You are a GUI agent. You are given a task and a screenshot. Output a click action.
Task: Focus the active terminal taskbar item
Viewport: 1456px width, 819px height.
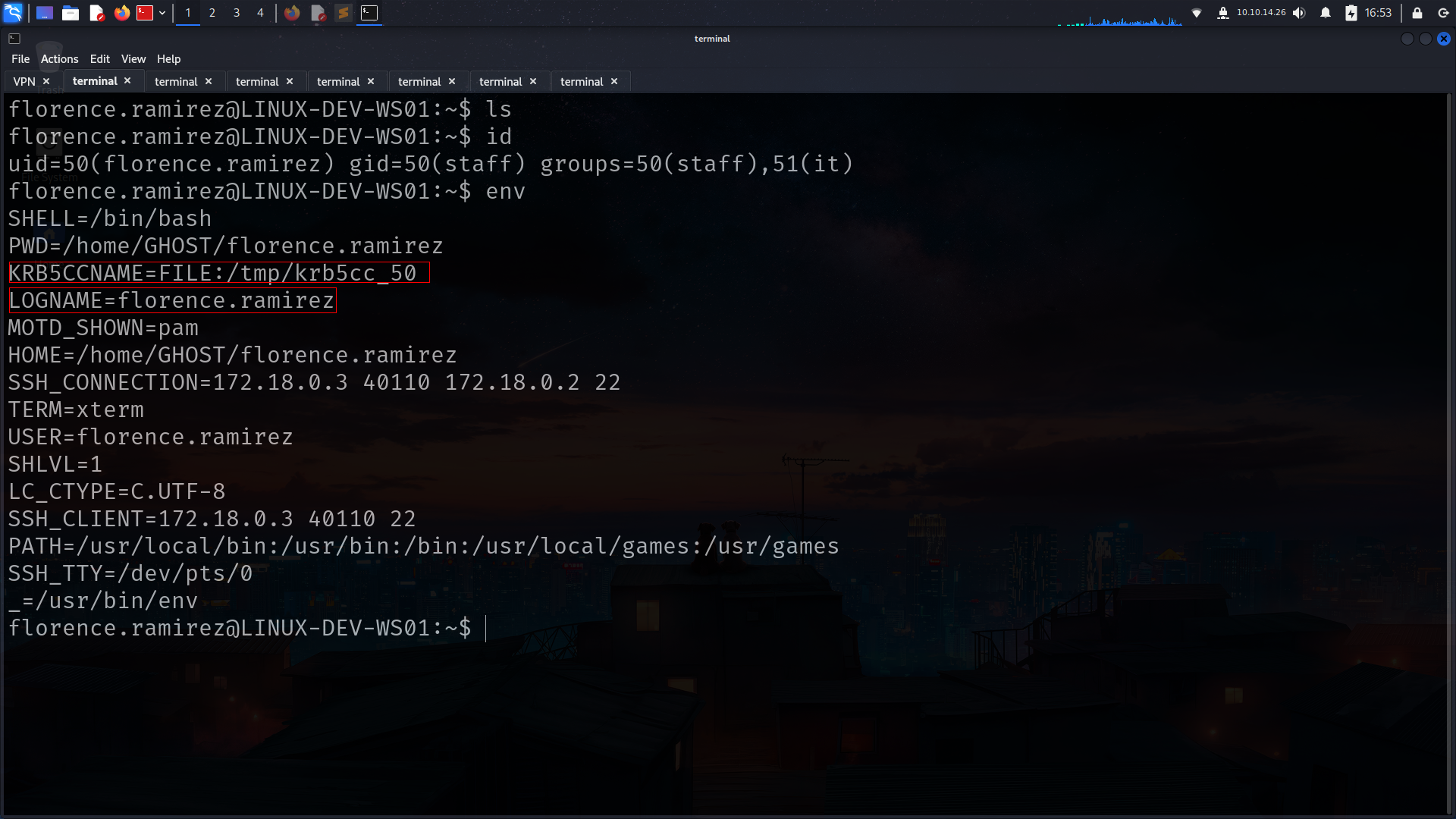369,13
